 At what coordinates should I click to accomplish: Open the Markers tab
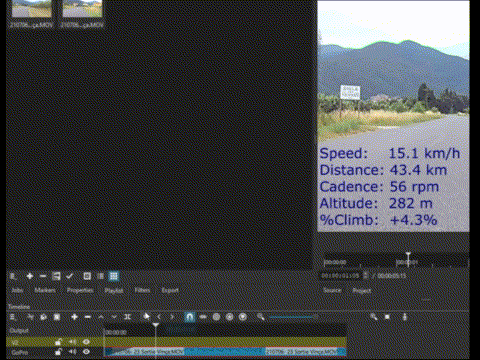(x=45, y=290)
